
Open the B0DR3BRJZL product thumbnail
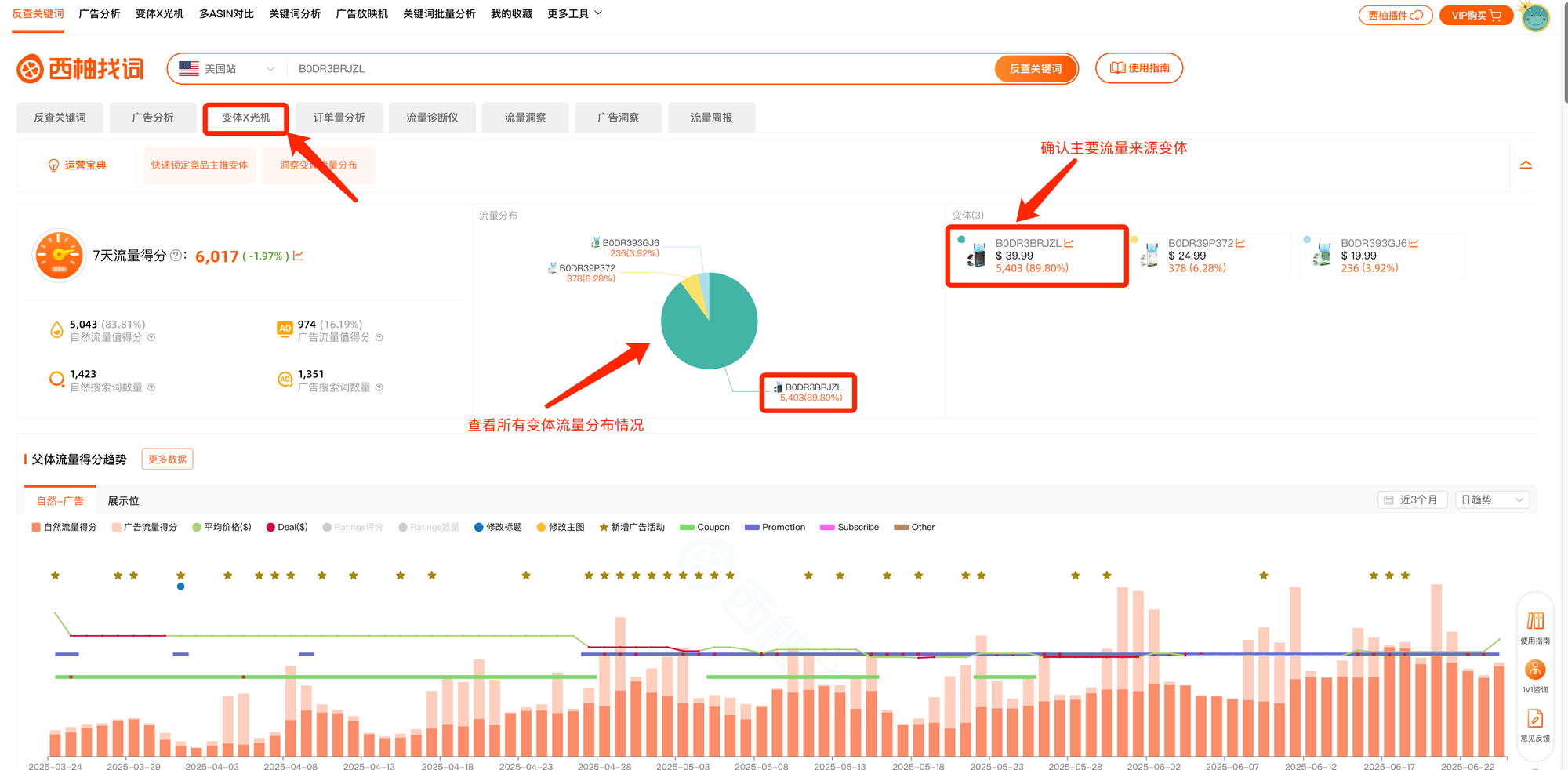977,256
